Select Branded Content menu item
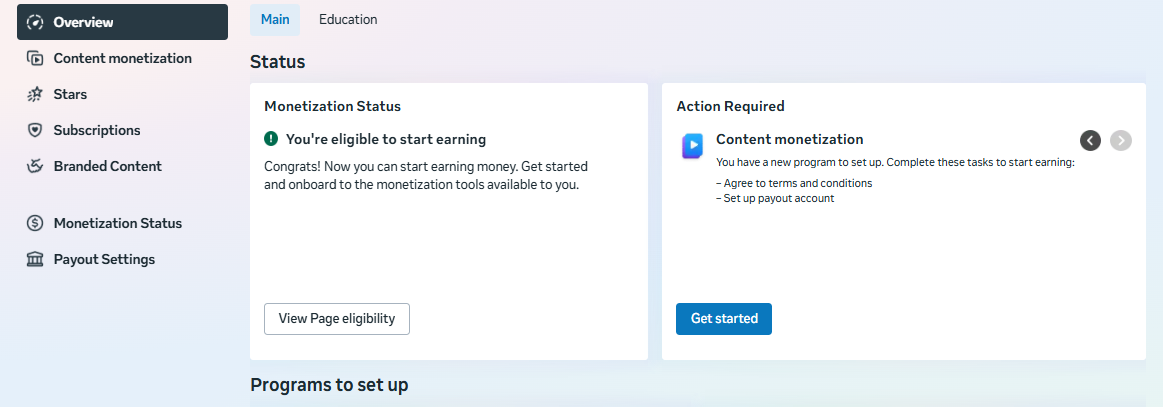Image resolution: width=1163 pixels, height=407 pixels. click(107, 166)
